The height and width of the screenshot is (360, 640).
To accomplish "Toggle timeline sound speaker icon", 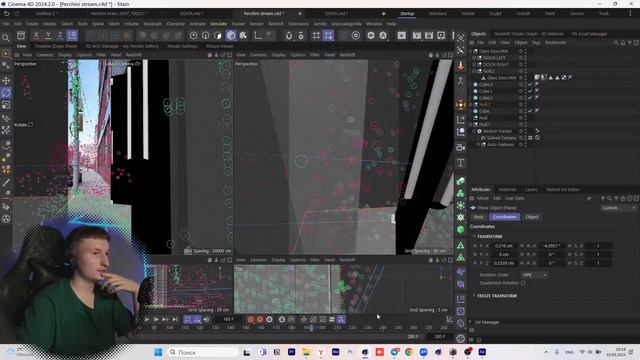I will 207,320.
